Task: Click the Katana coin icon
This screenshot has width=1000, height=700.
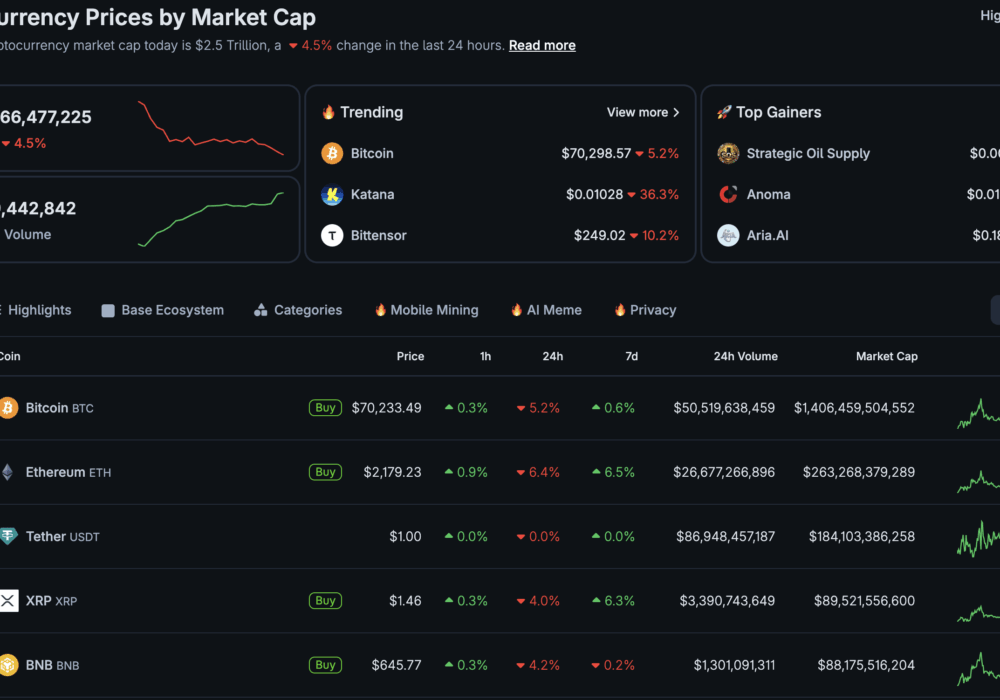Action: [332, 195]
